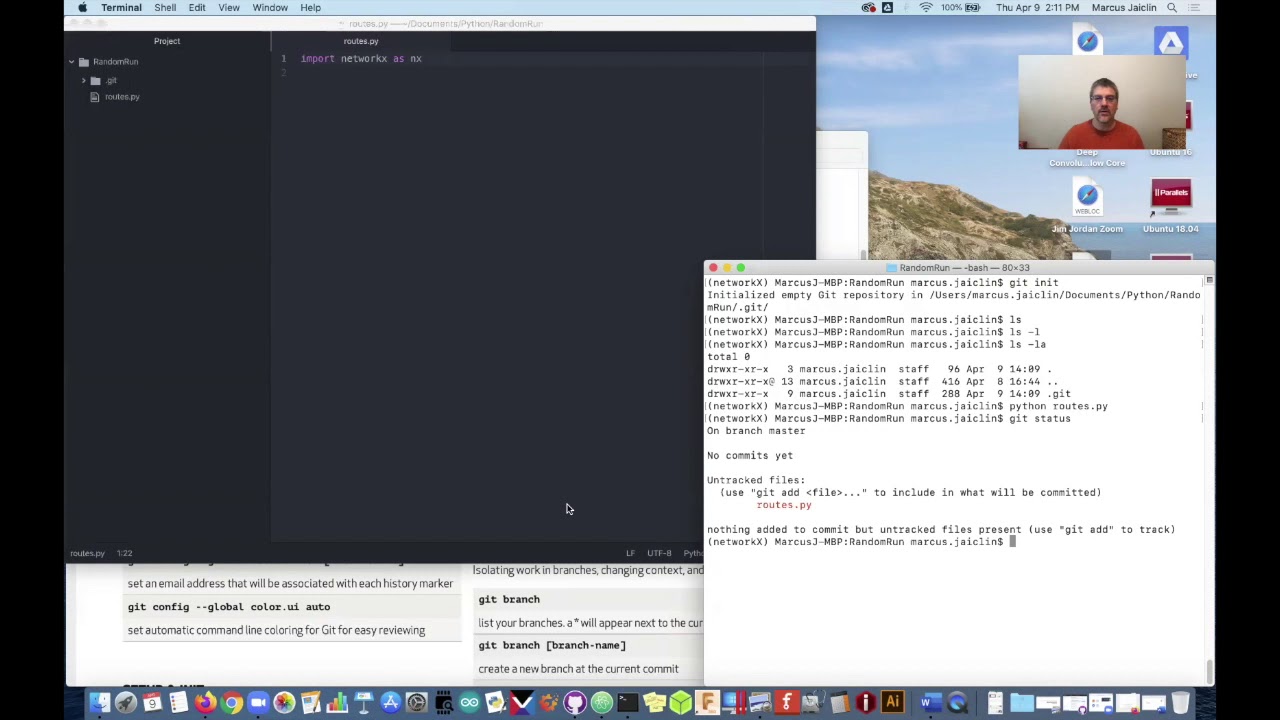Screen dimensions: 1280x720
Task: Open Stickies app in the Dock
Action: pyautogui.click(x=654, y=703)
